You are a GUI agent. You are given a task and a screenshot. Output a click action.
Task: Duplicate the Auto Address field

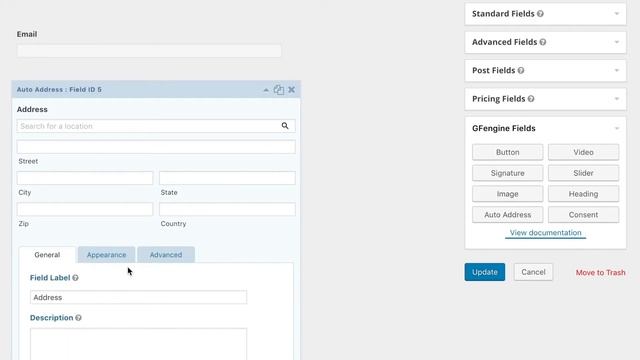click(x=279, y=90)
